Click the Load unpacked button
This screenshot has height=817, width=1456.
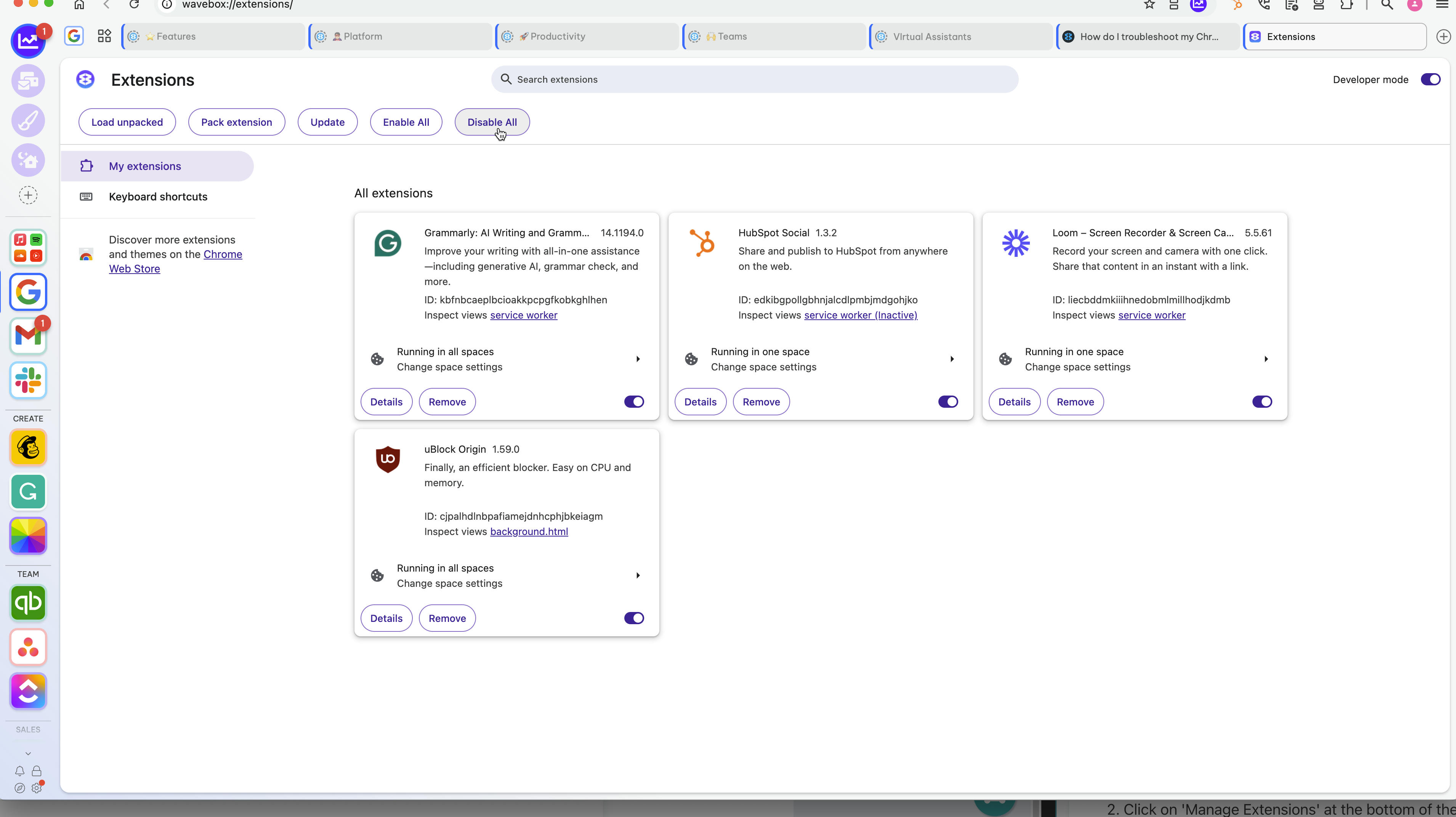point(127,122)
